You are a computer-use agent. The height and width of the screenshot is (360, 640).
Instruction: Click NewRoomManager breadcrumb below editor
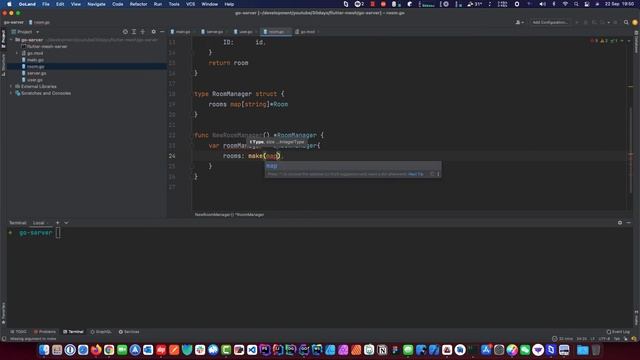(229, 215)
